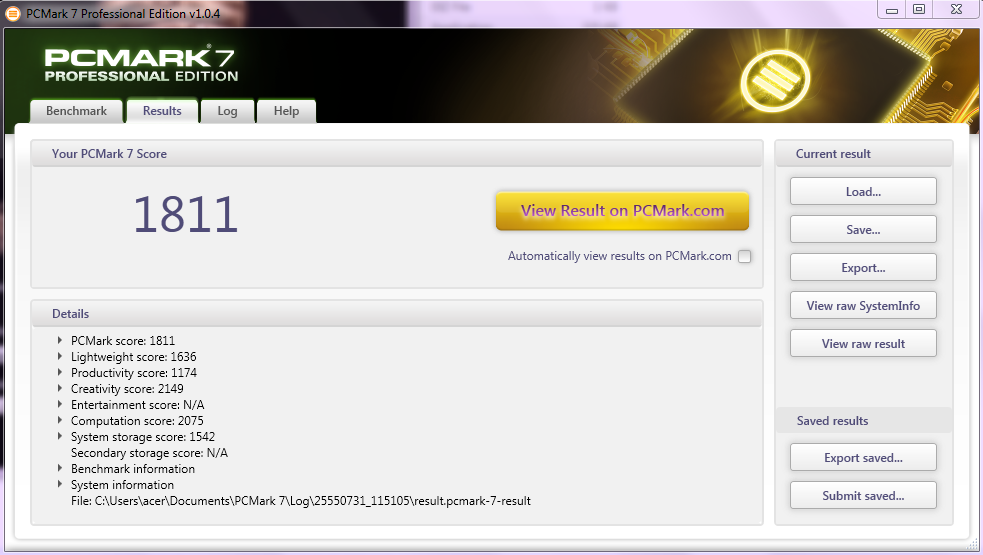Viewport: 983px width, 555px height.
Task: Click the Computation score: 2075 text
Action: coord(137,421)
